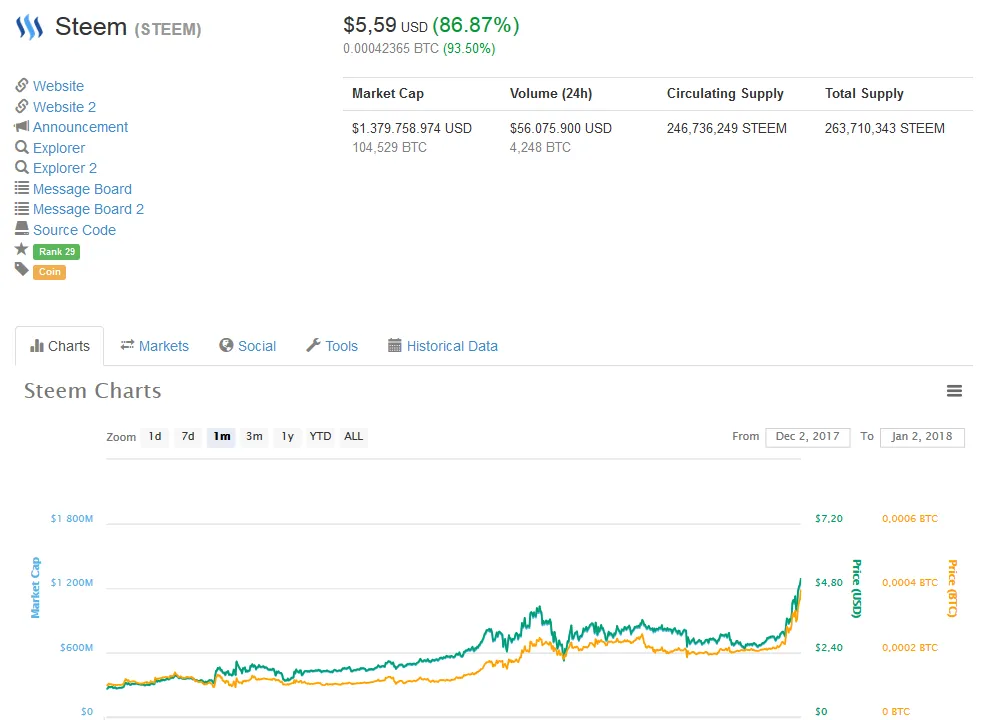Switch to the Historical Data tab
Viewport: 1000px width, 720px height.
click(x=443, y=346)
